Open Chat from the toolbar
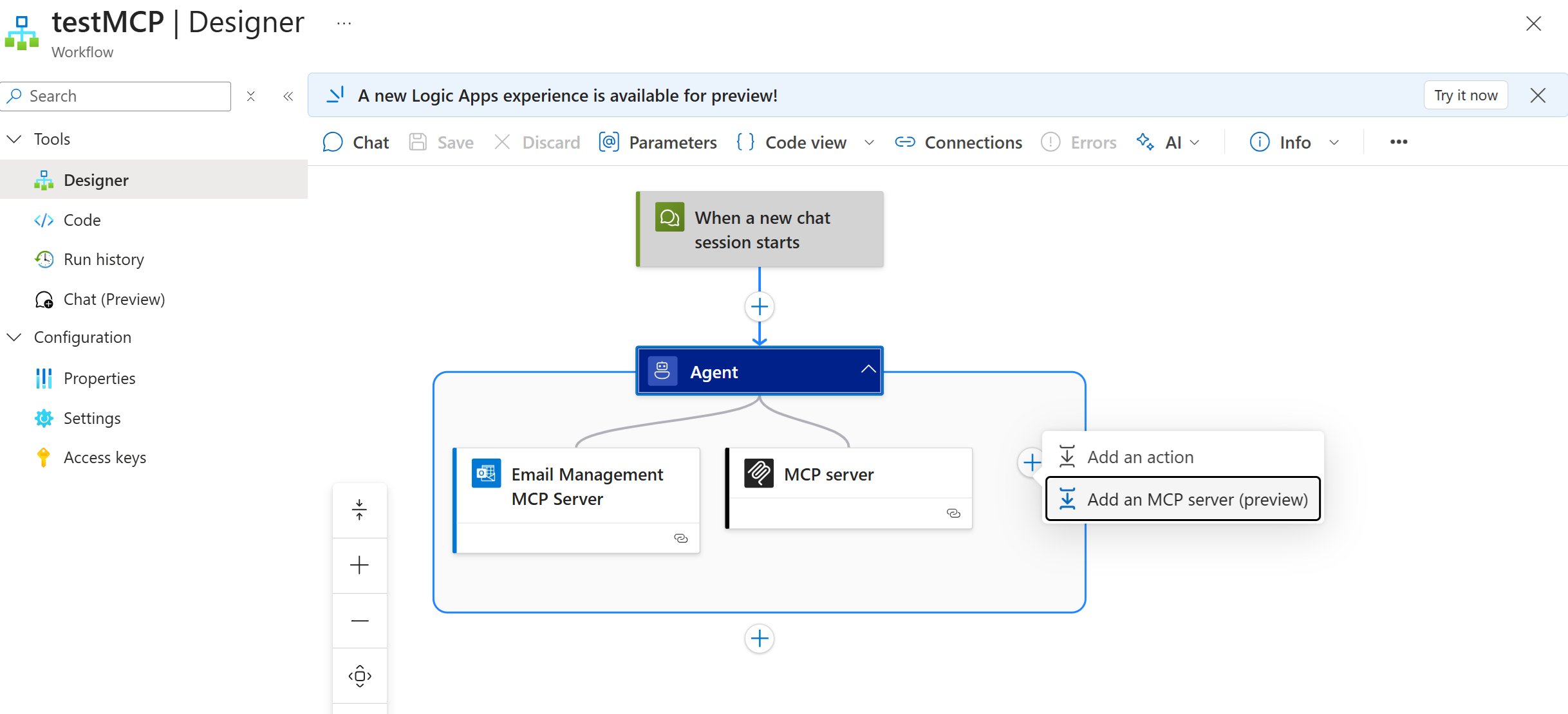 point(355,142)
